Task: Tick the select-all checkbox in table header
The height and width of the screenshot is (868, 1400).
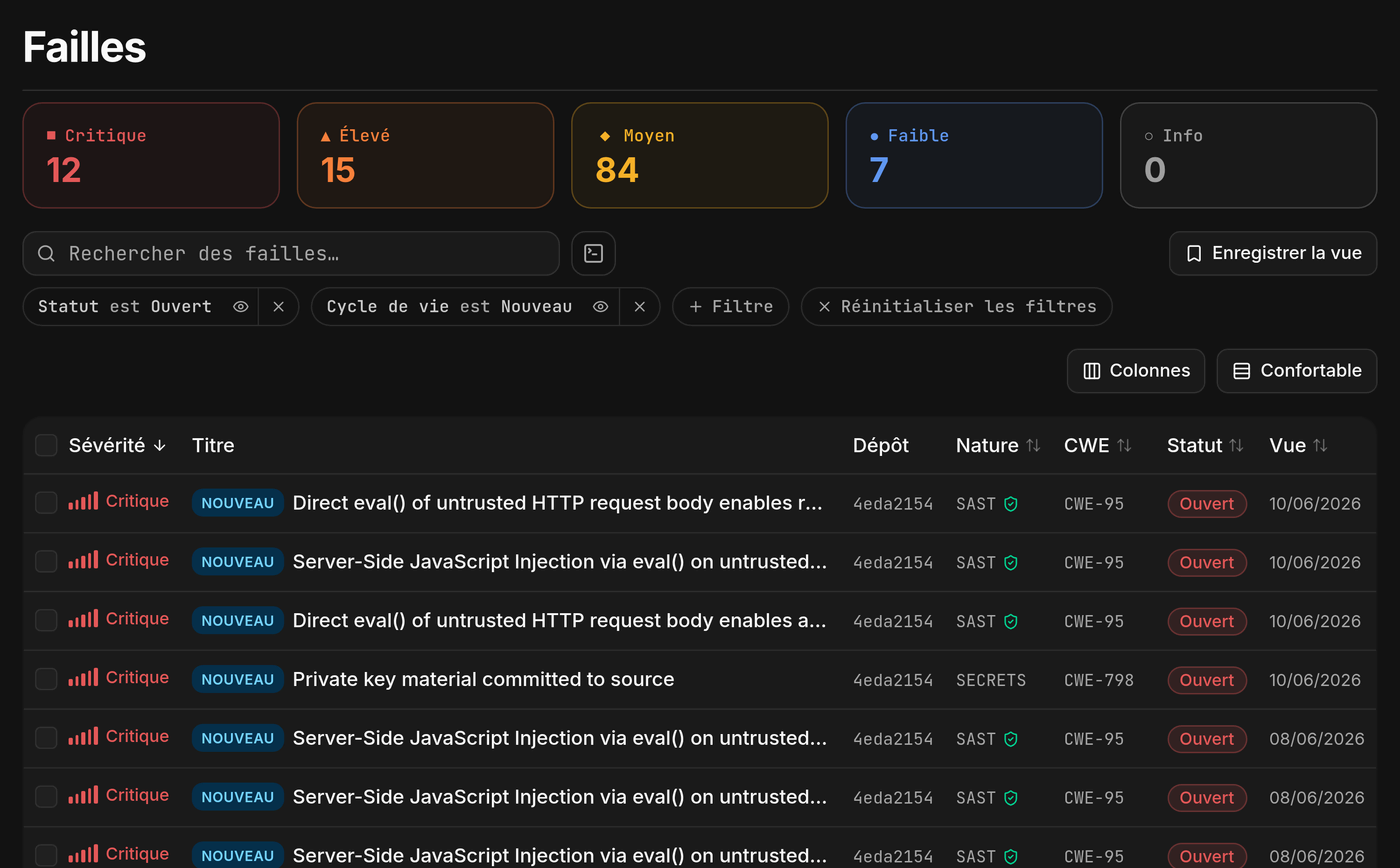Action: [46, 445]
